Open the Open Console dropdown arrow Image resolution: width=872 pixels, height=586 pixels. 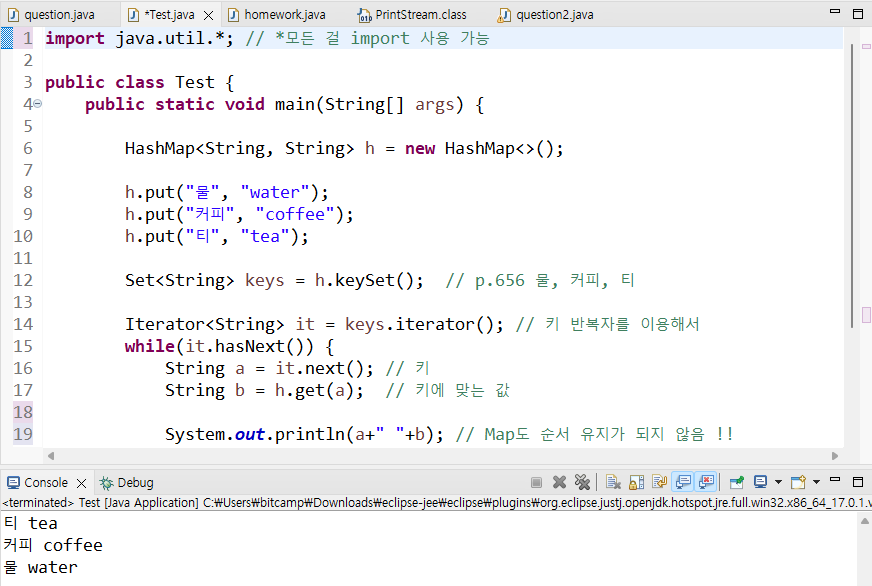click(816, 482)
